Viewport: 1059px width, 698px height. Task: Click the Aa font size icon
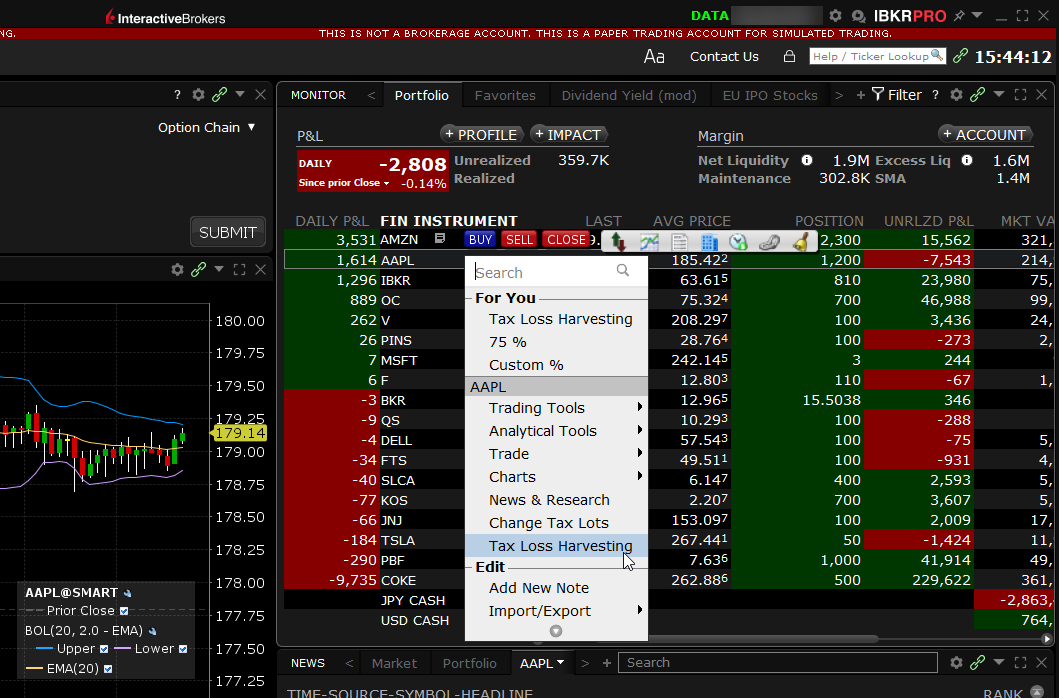point(654,57)
